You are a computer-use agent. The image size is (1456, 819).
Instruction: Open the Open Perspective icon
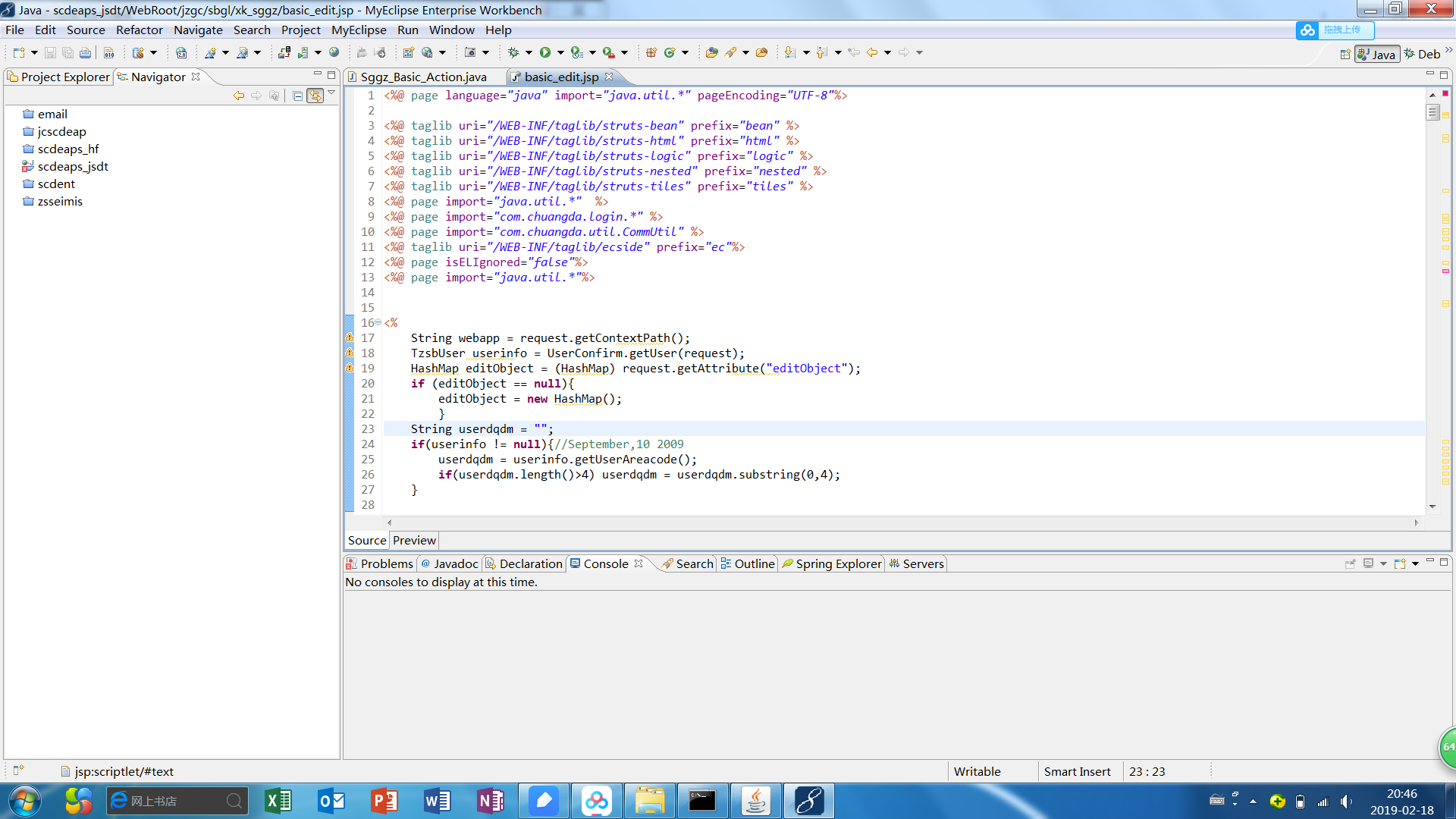(x=1345, y=54)
